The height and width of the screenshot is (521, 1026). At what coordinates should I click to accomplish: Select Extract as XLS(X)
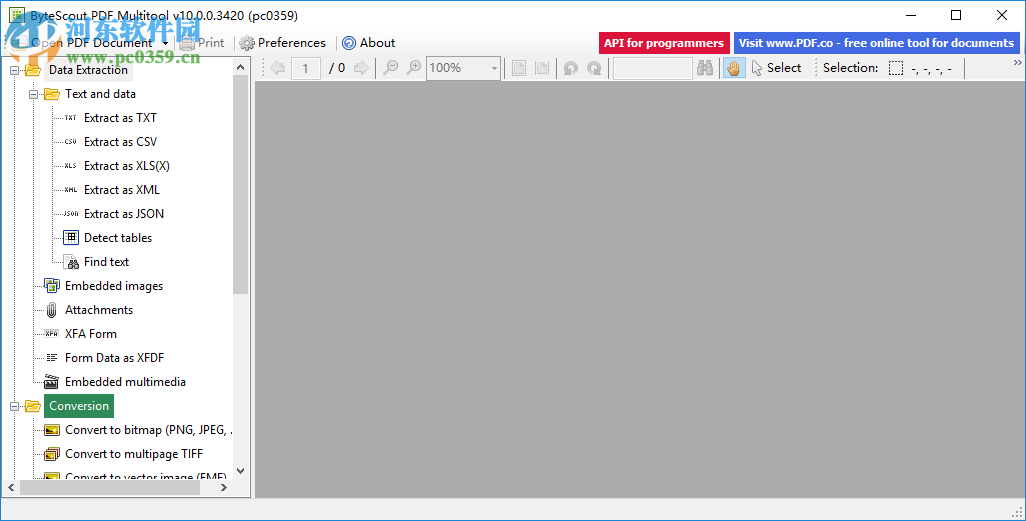click(x=127, y=166)
